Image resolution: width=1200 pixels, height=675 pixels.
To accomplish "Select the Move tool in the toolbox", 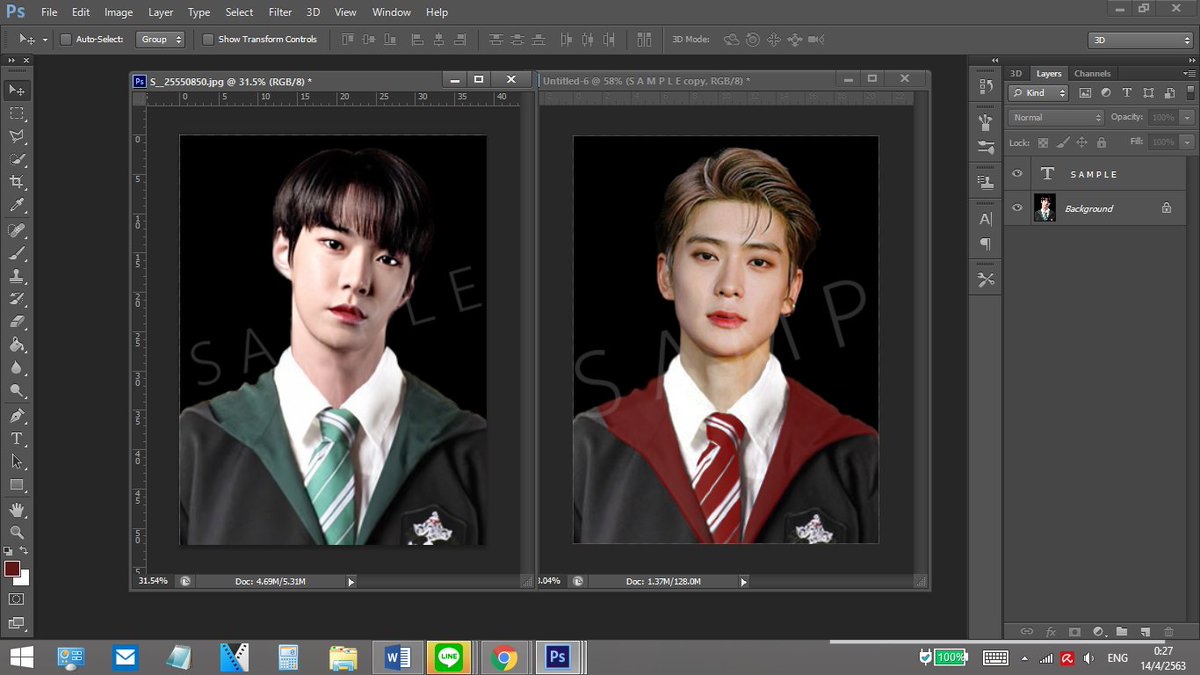I will (17, 90).
